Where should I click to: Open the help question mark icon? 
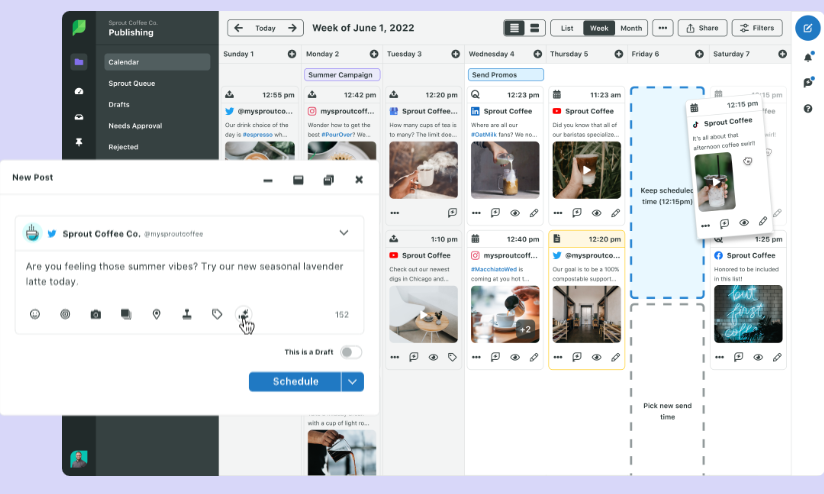click(808, 109)
